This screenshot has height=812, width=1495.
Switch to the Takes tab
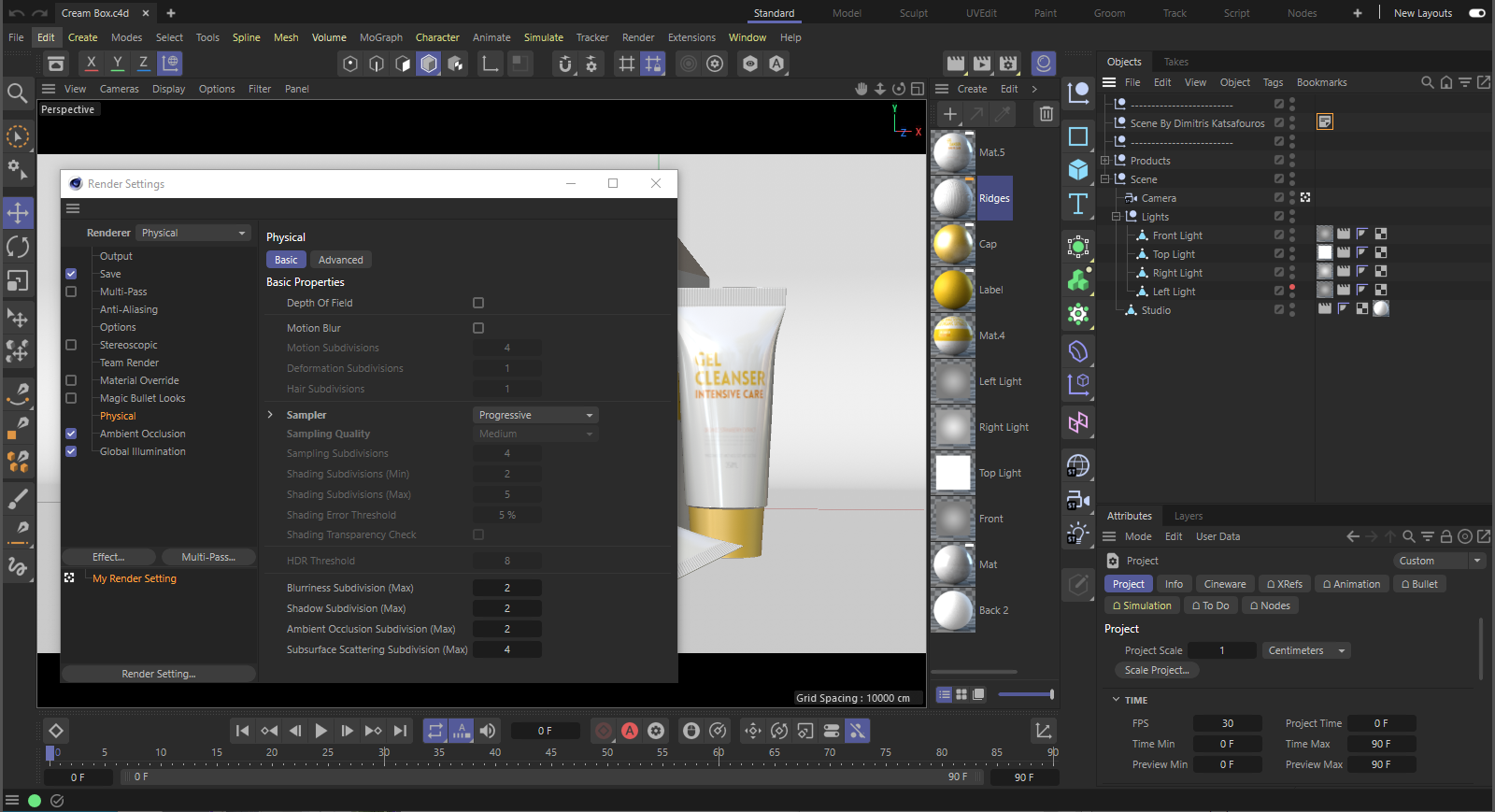click(x=1175, y=62)
